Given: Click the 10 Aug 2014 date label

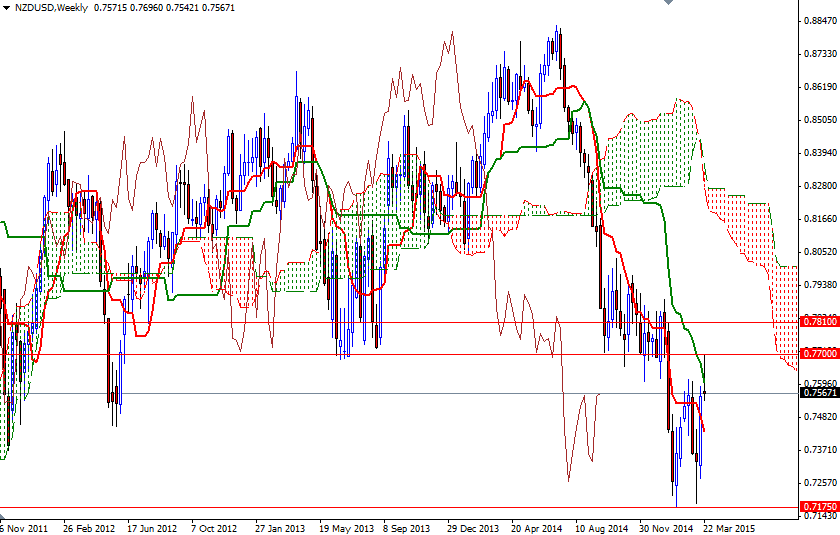Looking at the screenshot, I should (x=601, y=529).
